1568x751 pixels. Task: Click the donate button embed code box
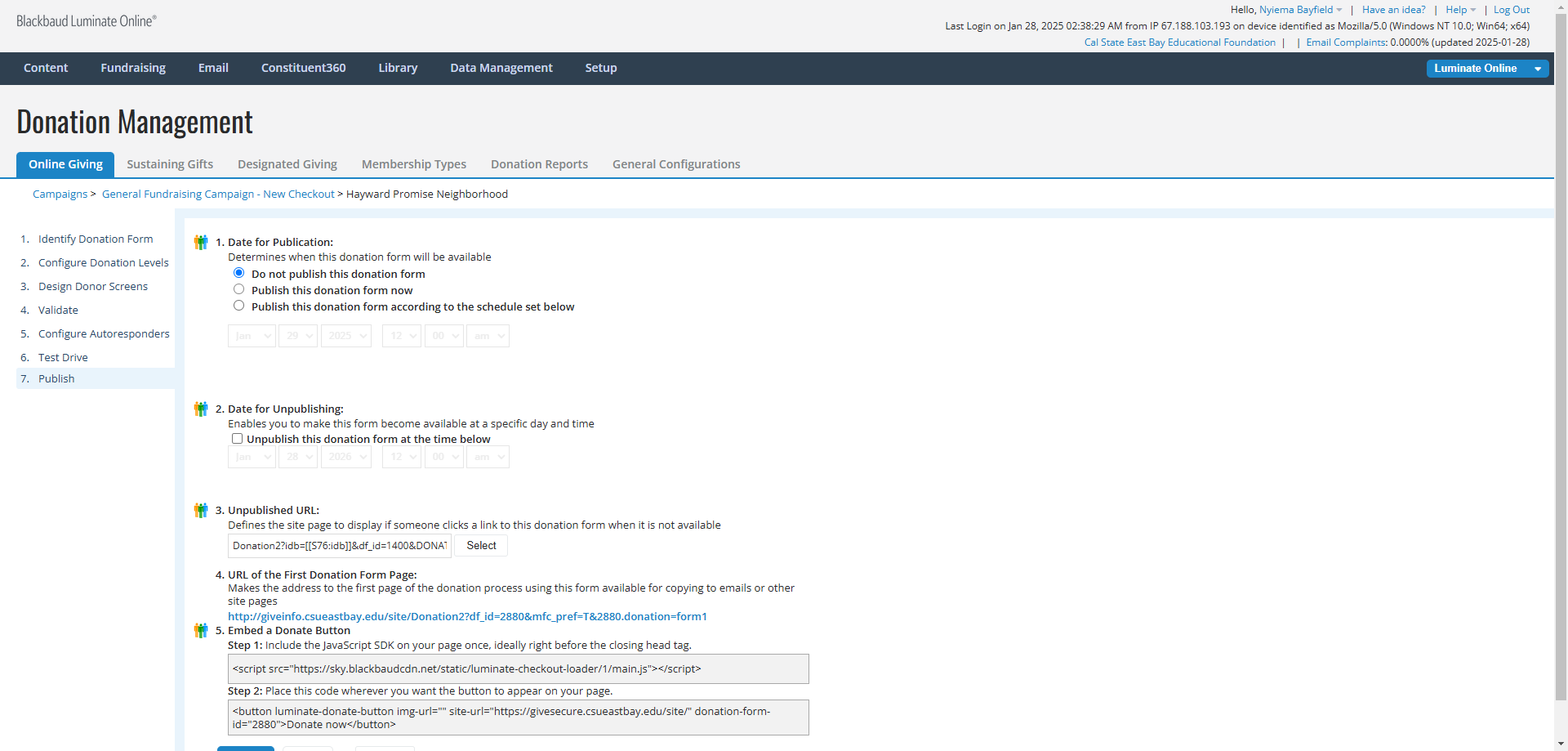[x=519, y=717]
